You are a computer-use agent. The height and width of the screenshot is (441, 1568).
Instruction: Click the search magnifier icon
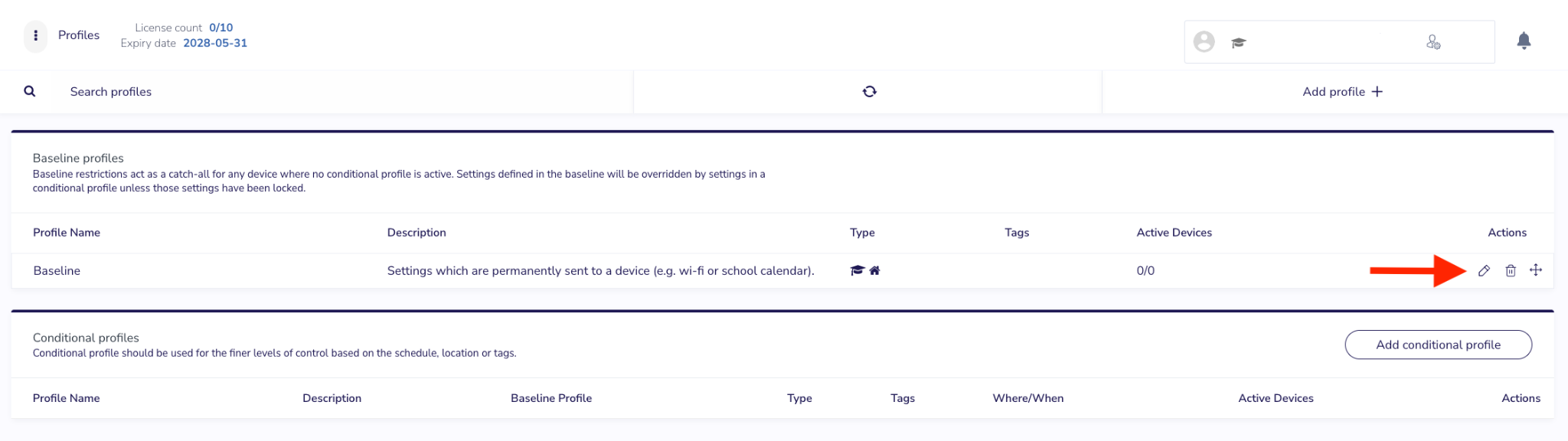coord(30,91)
